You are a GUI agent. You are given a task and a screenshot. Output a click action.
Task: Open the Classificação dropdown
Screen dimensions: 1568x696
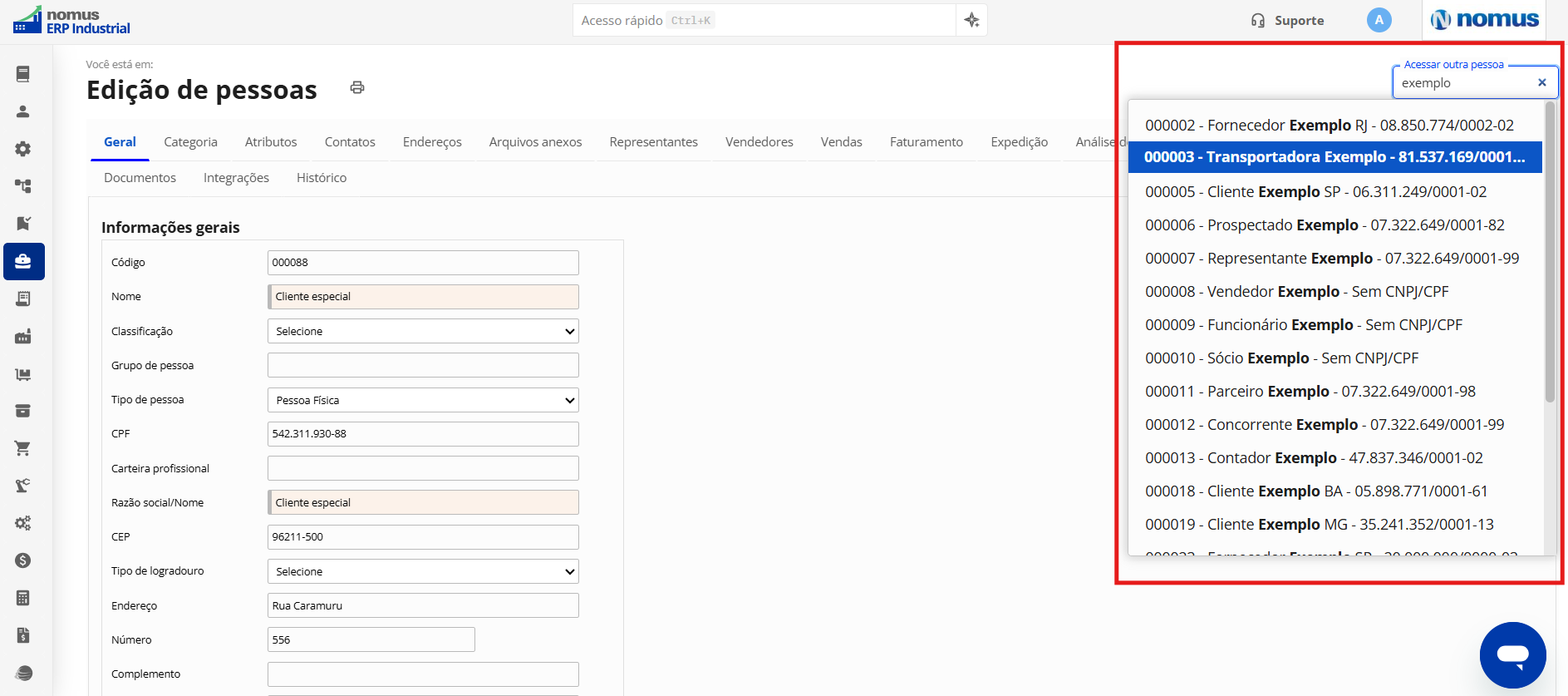(423, 331)
